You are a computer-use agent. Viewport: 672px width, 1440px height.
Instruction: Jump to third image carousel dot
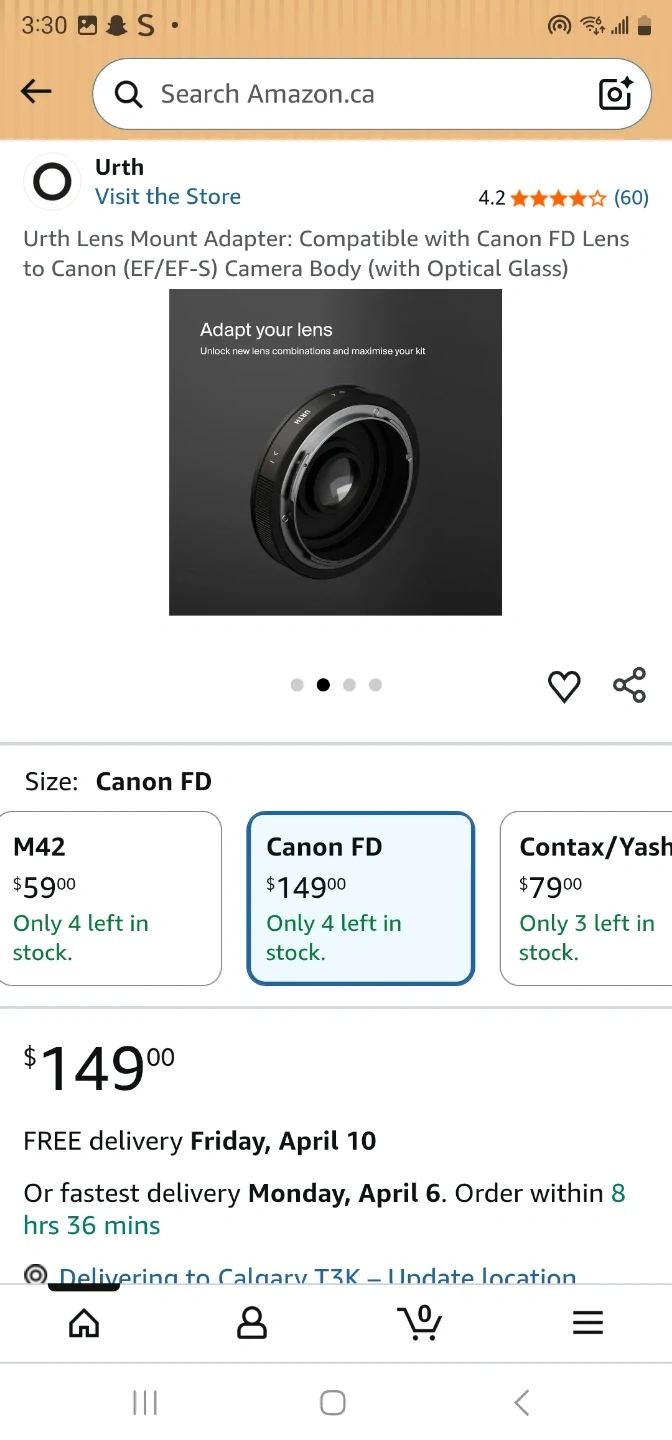(349, 685)
